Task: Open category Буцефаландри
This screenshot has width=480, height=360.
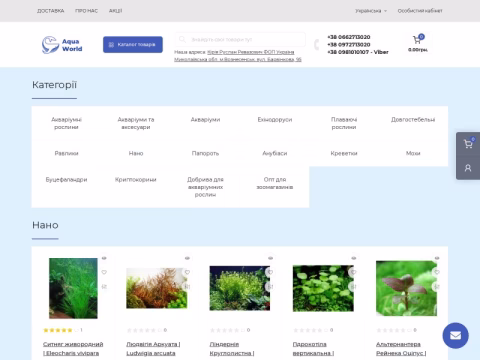Action: (x=66, y=179)
